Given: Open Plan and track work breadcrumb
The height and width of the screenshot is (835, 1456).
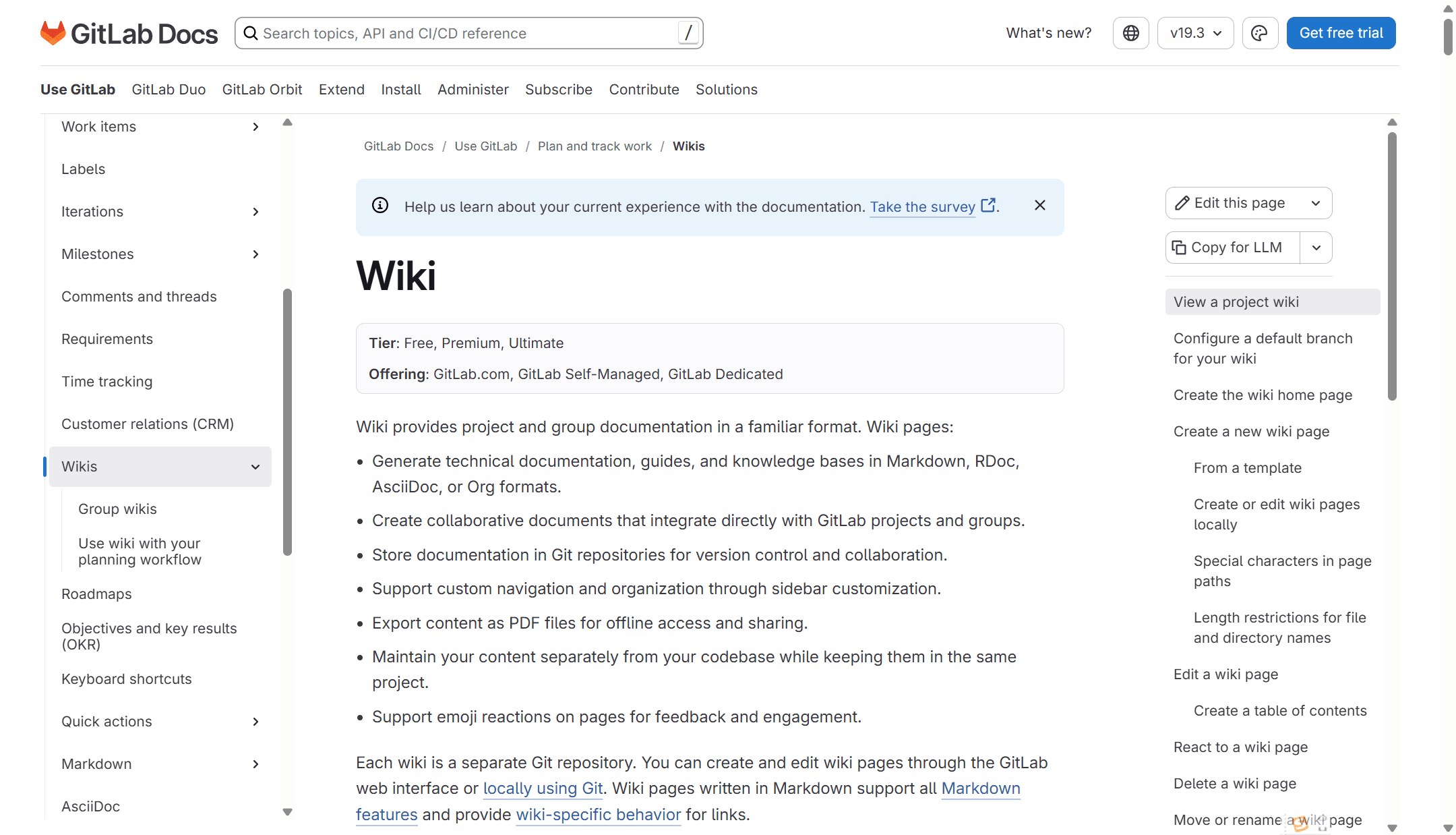Looking at the screenshot, I should point(595,146).
